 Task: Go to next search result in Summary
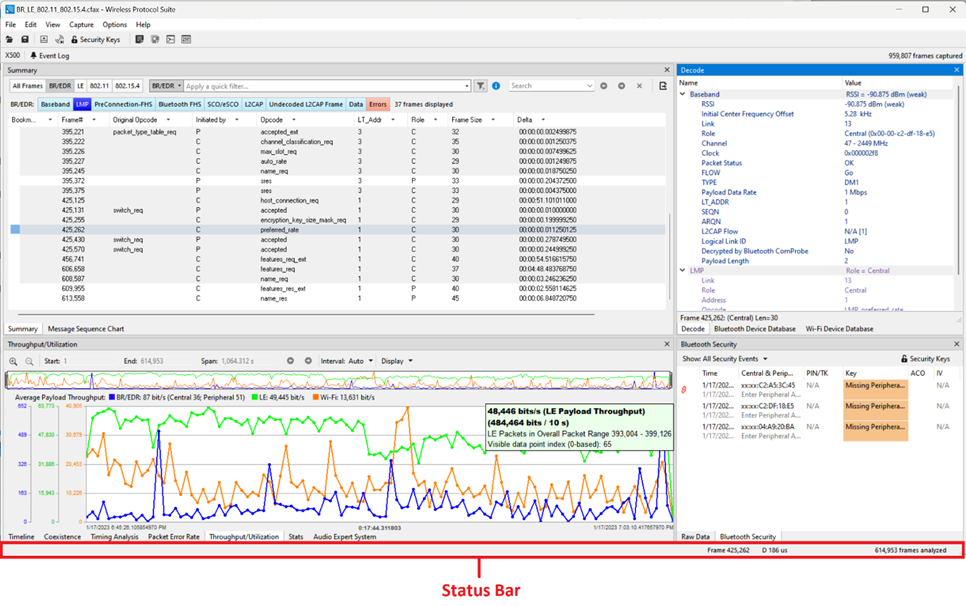pyautogui.click(x=622, y=86)
